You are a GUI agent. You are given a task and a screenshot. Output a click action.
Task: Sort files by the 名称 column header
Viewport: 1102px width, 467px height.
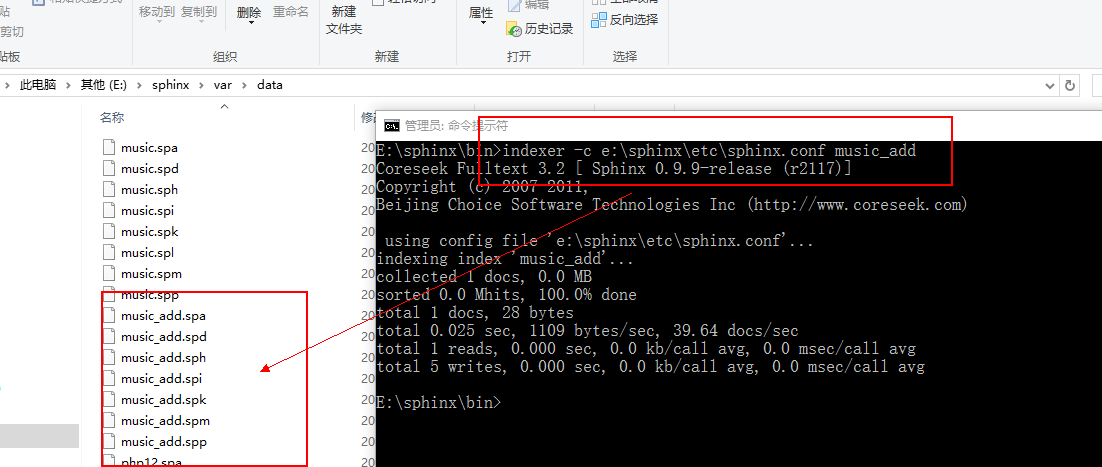pos(112,117)
